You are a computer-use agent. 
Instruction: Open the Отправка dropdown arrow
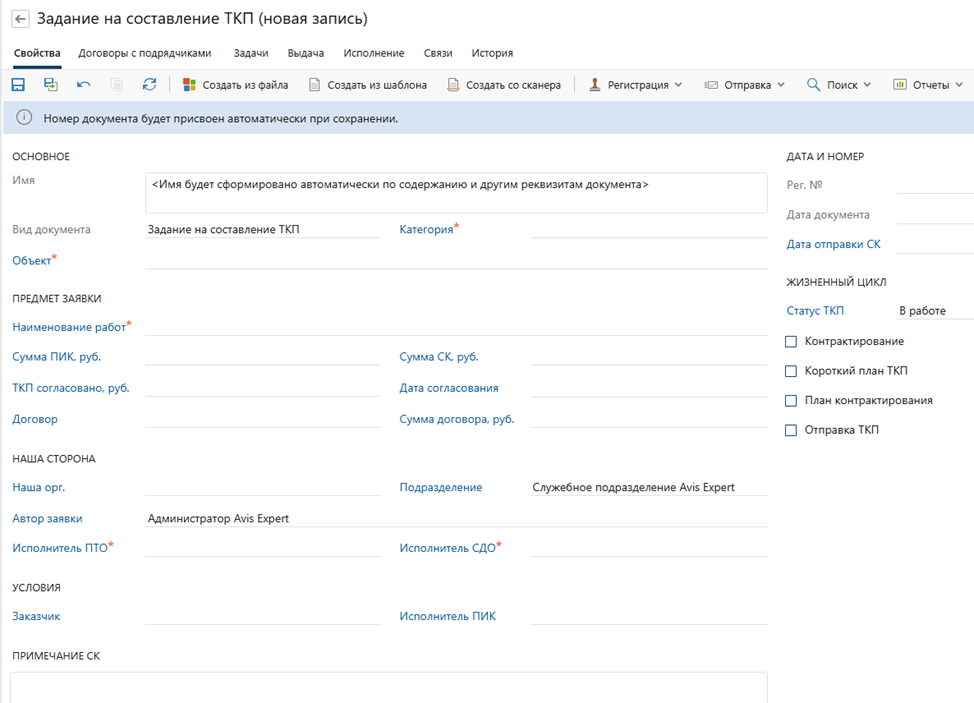pos(781,85)
